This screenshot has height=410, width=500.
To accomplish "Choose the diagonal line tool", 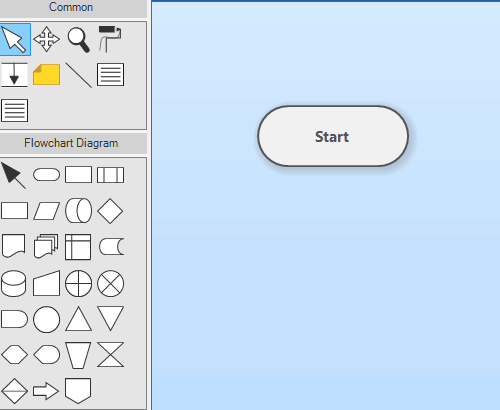I will coord(79,75).
